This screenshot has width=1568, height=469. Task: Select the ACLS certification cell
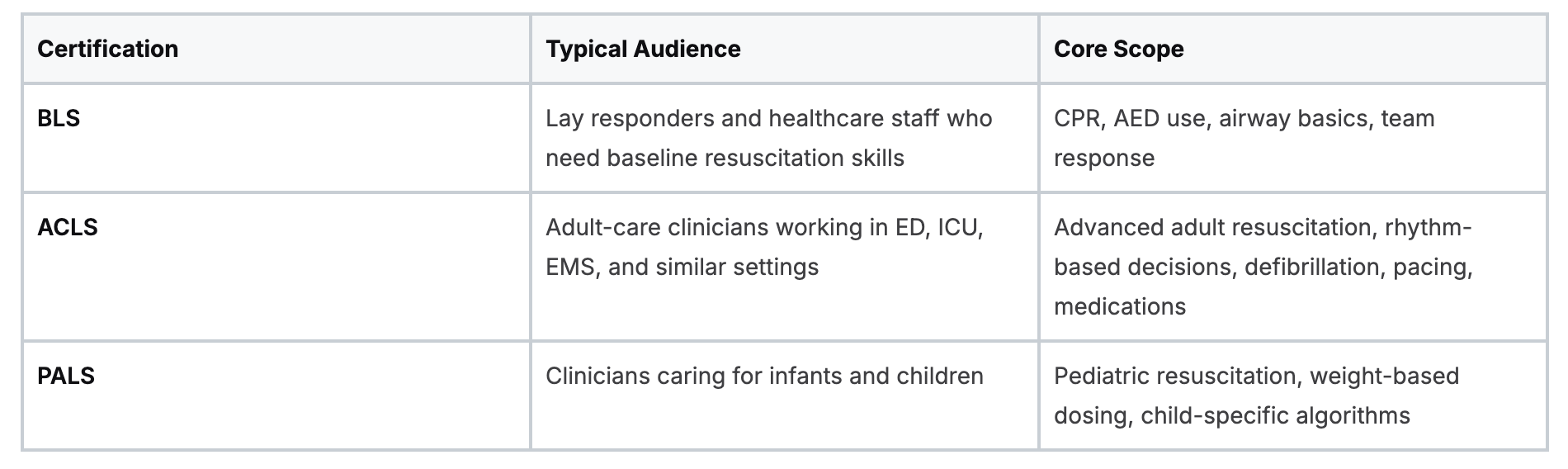(276, 267)
